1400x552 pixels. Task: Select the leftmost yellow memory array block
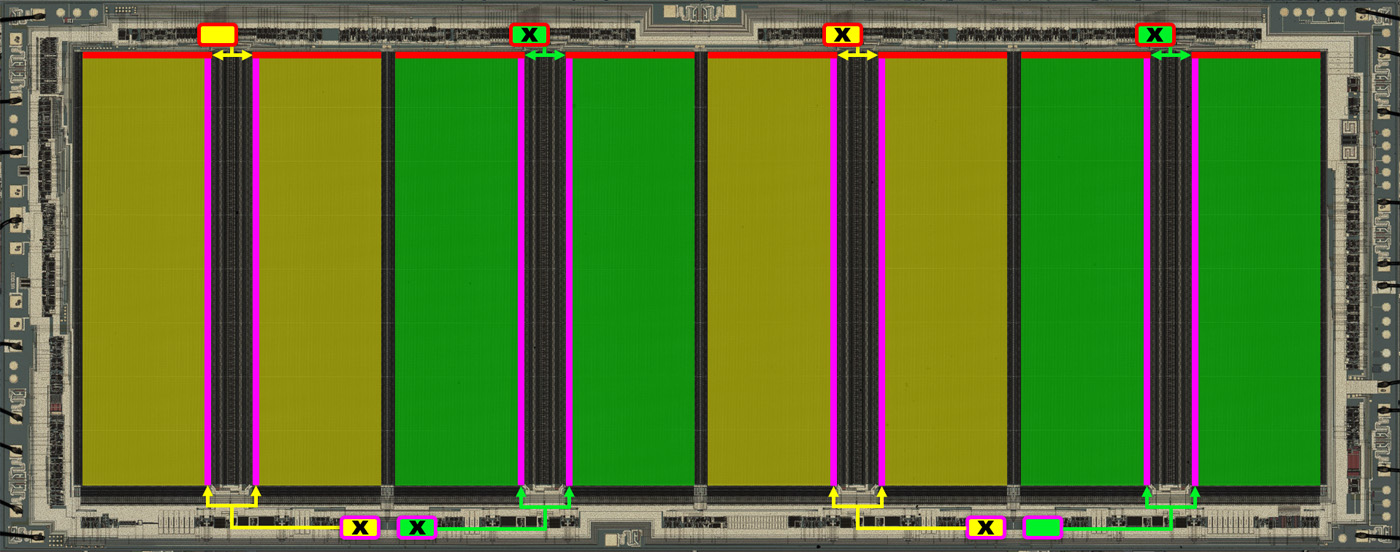point(142,270)
